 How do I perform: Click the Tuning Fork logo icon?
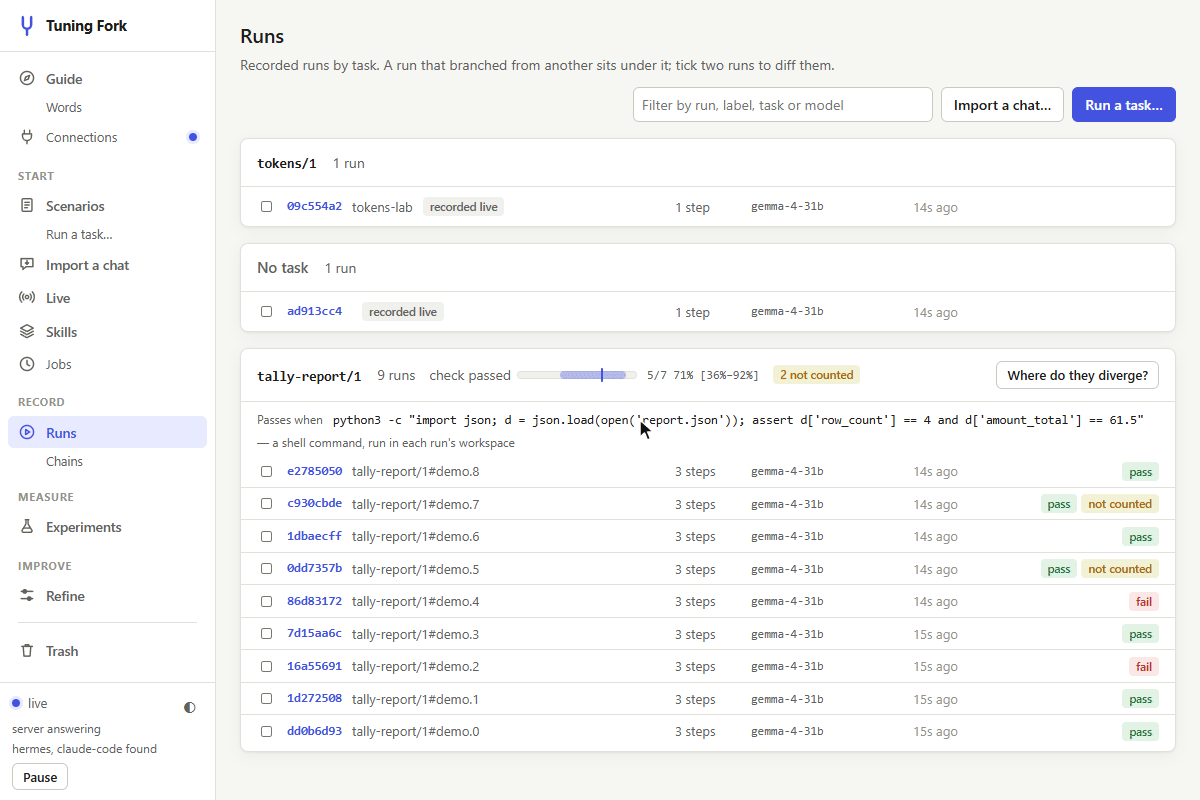(x=27, y=26)
